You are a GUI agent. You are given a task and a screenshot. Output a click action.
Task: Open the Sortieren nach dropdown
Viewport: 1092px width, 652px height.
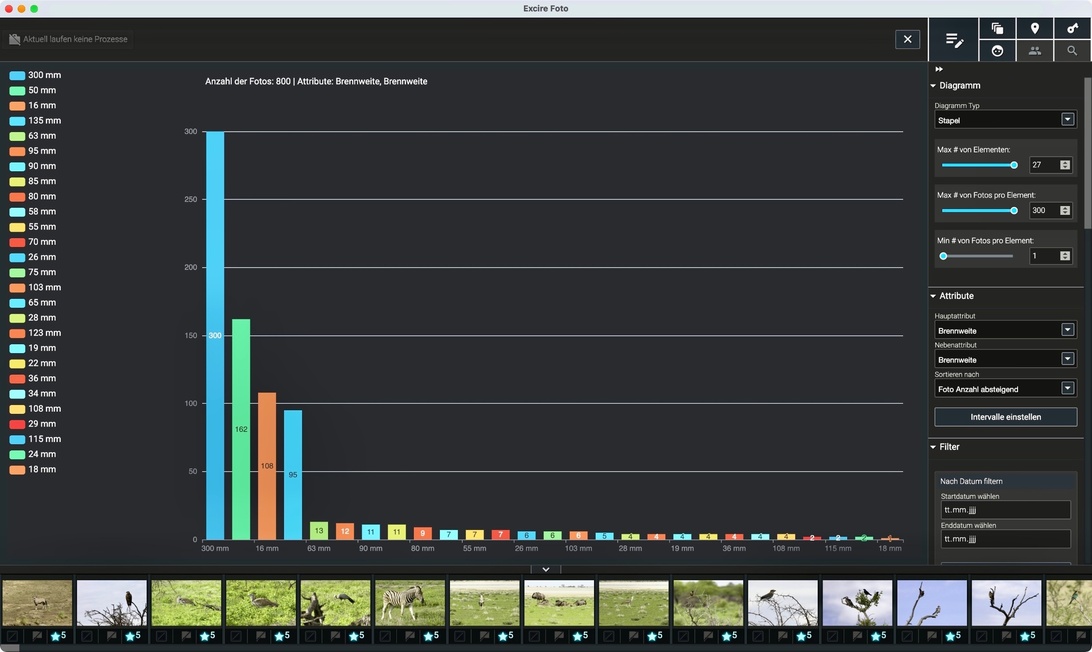tap(1004, 388)
